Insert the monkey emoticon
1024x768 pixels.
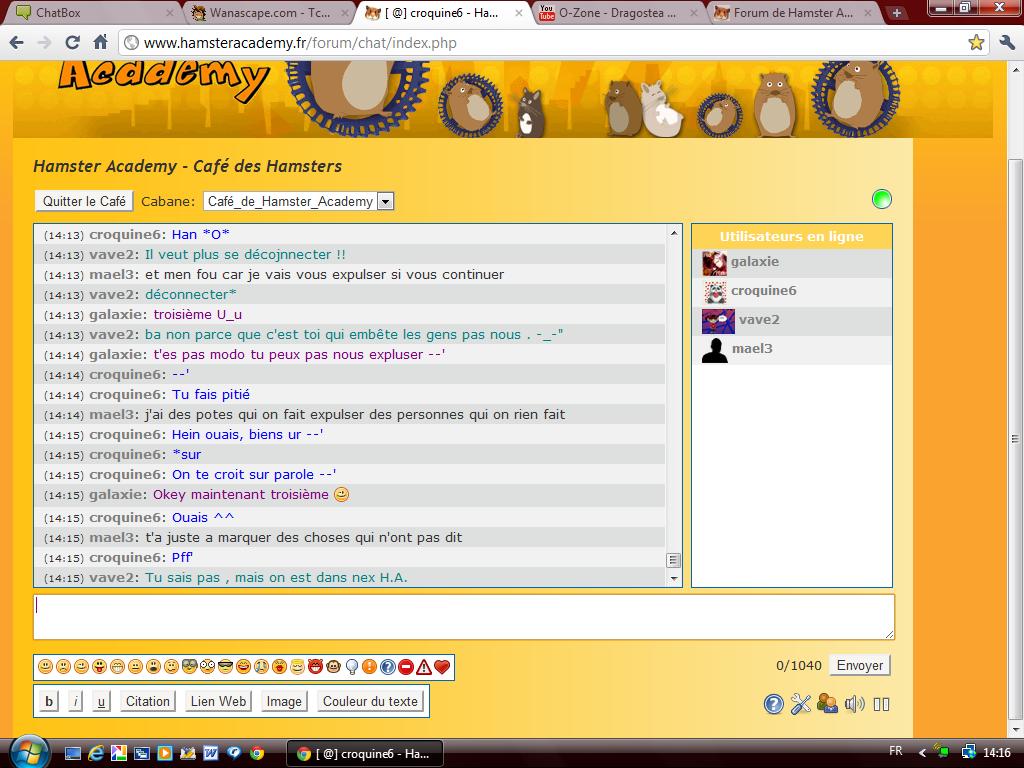click(334, 667)
